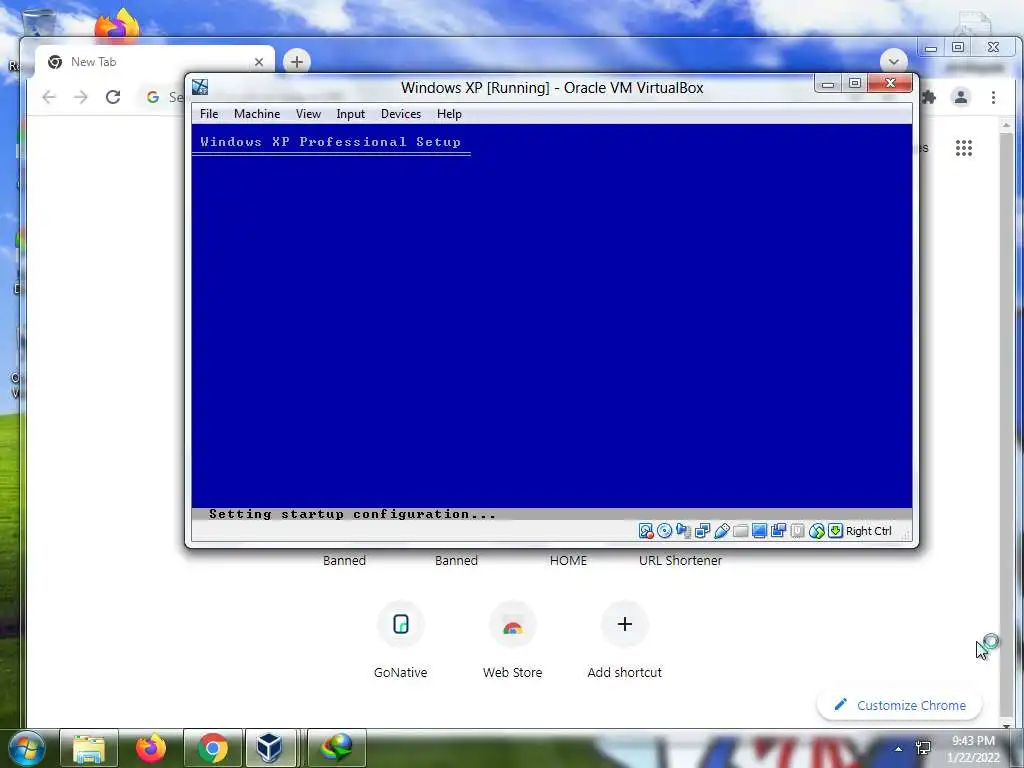
Task: Open the HOME shortcut on Chrome new tab
Action: pos(568,560)
